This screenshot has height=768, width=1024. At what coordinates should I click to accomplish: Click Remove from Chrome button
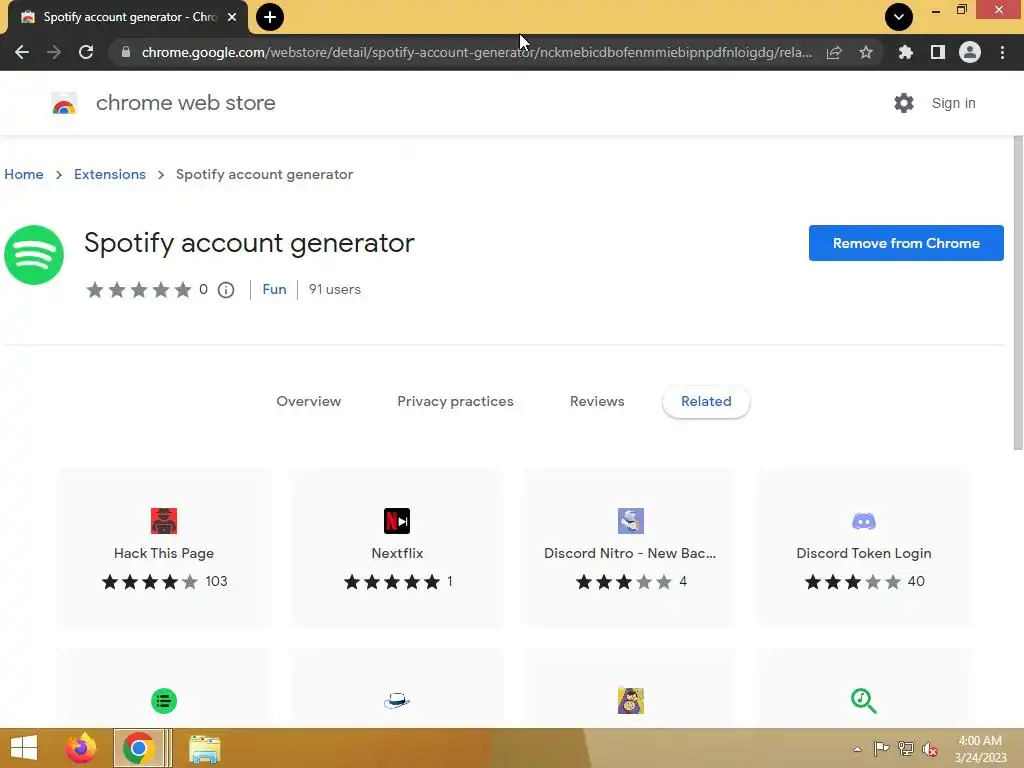tap(906, 243)
